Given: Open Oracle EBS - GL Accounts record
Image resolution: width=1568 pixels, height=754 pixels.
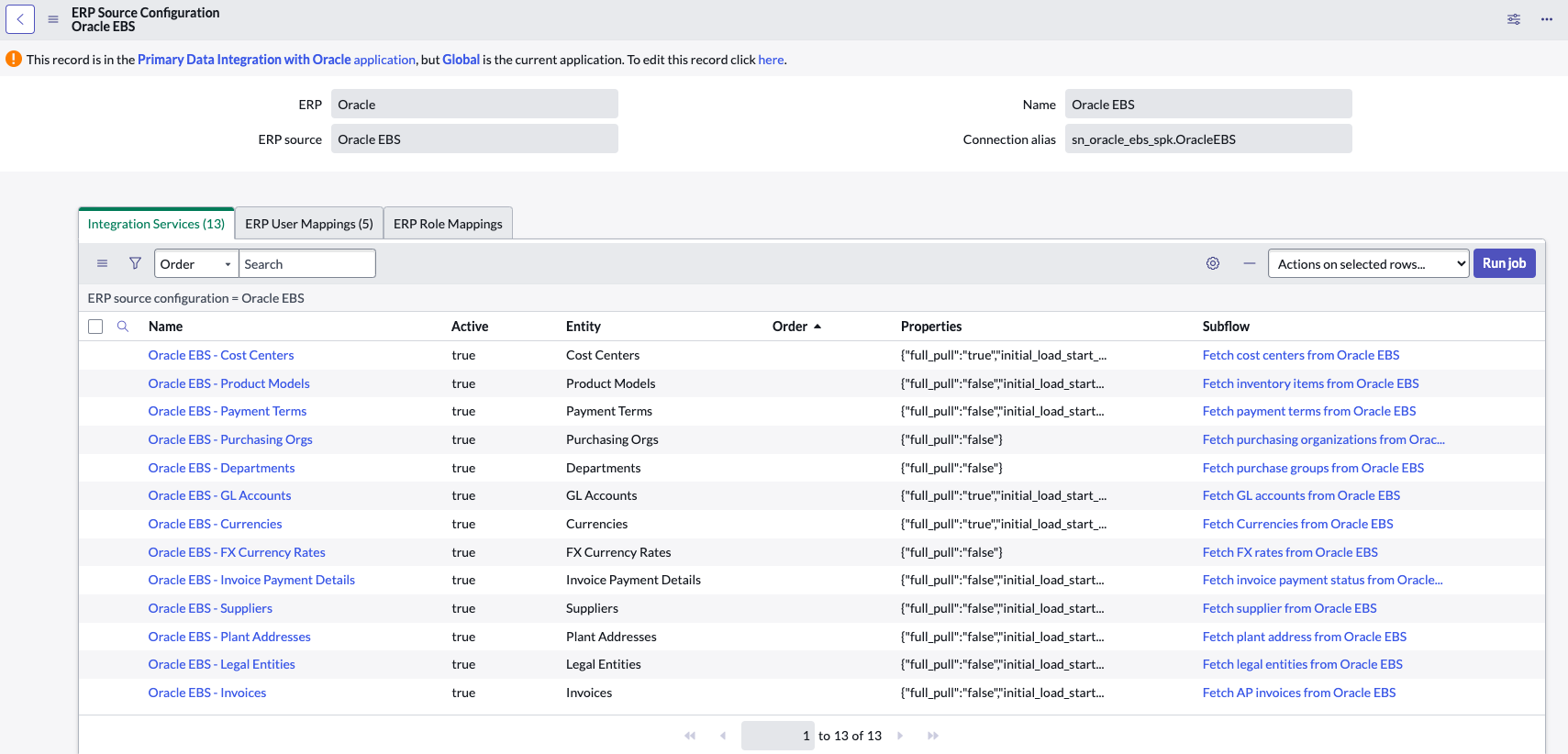Looking at the screenshot, I should (x=219, y=495).
